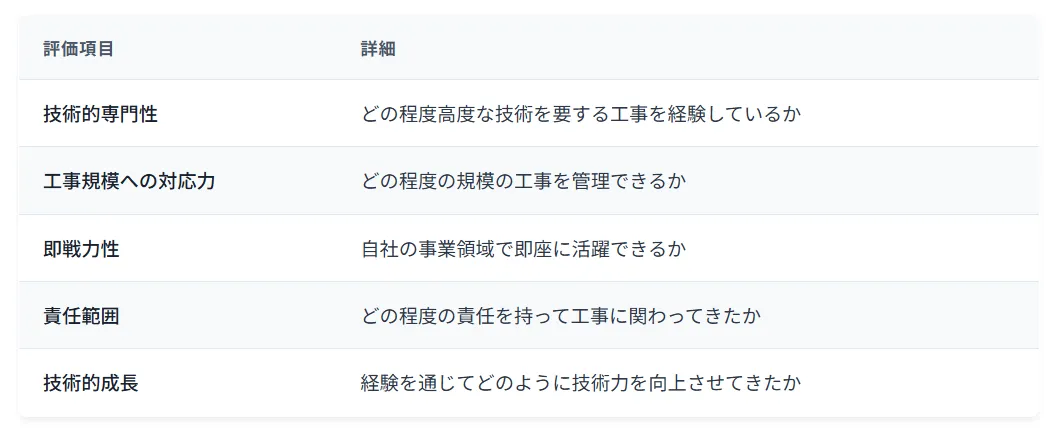Click the word 向上 in the last description
The width and height of the screenshot is (1054, 435).
point(667,383)
